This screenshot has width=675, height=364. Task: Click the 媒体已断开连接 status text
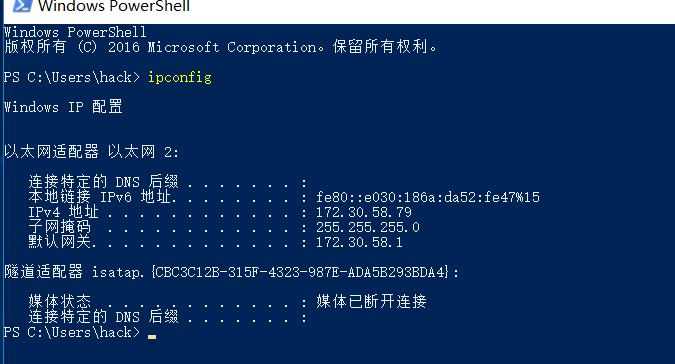click(x=371, y=301)
